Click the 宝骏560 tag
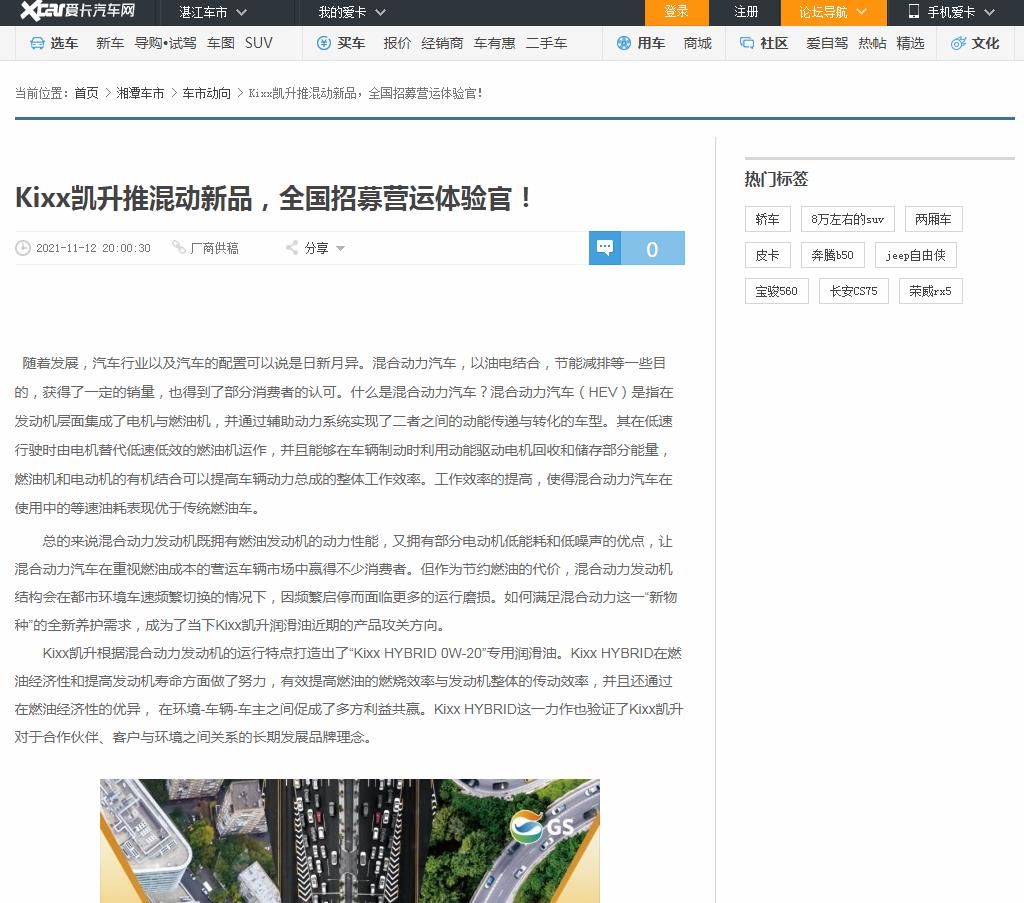1024x903 pixels. point(776,291)
